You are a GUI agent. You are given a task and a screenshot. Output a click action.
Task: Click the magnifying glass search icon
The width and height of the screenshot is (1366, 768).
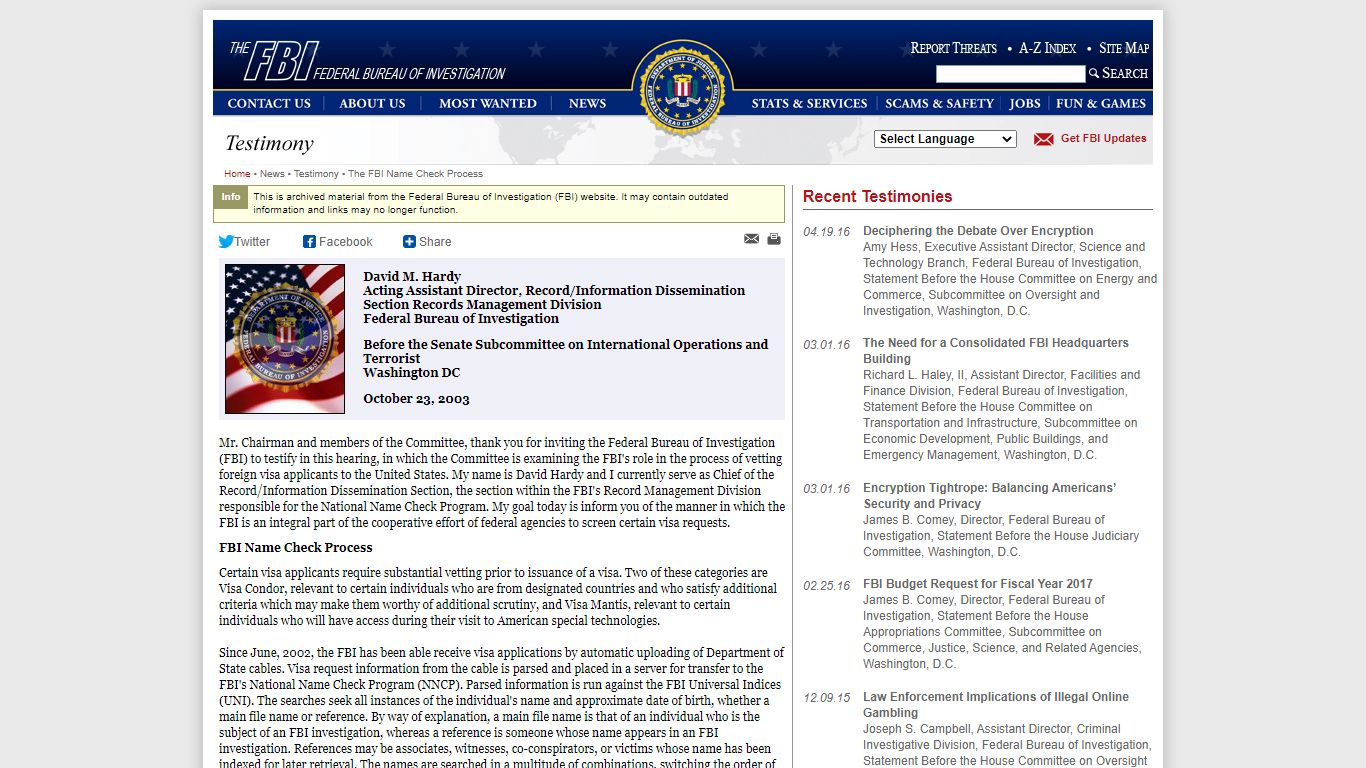(1094, 73)
